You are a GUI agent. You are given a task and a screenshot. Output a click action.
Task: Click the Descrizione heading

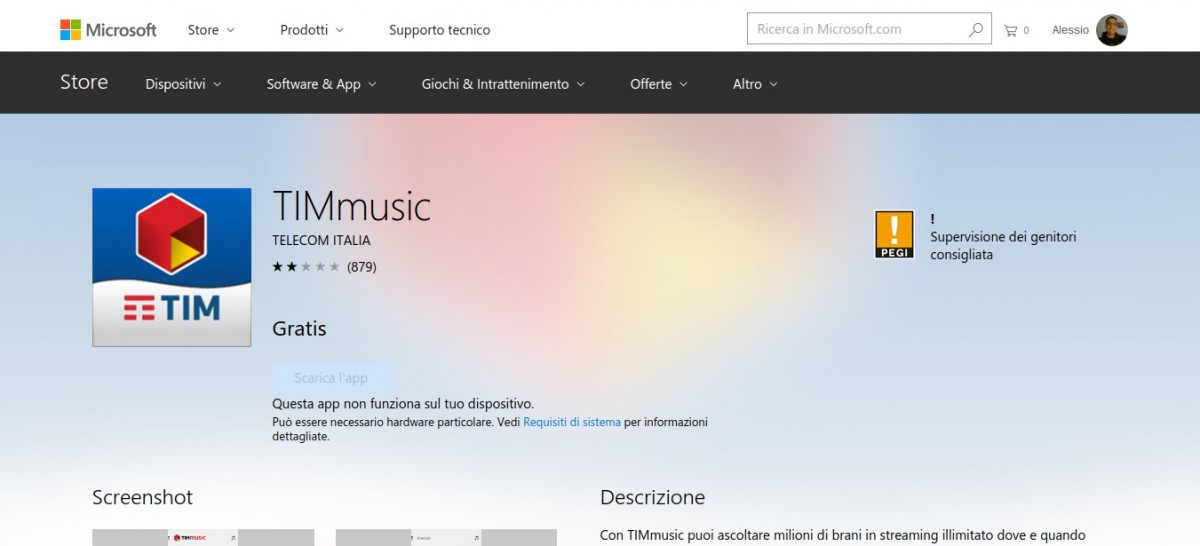point(652,497)
